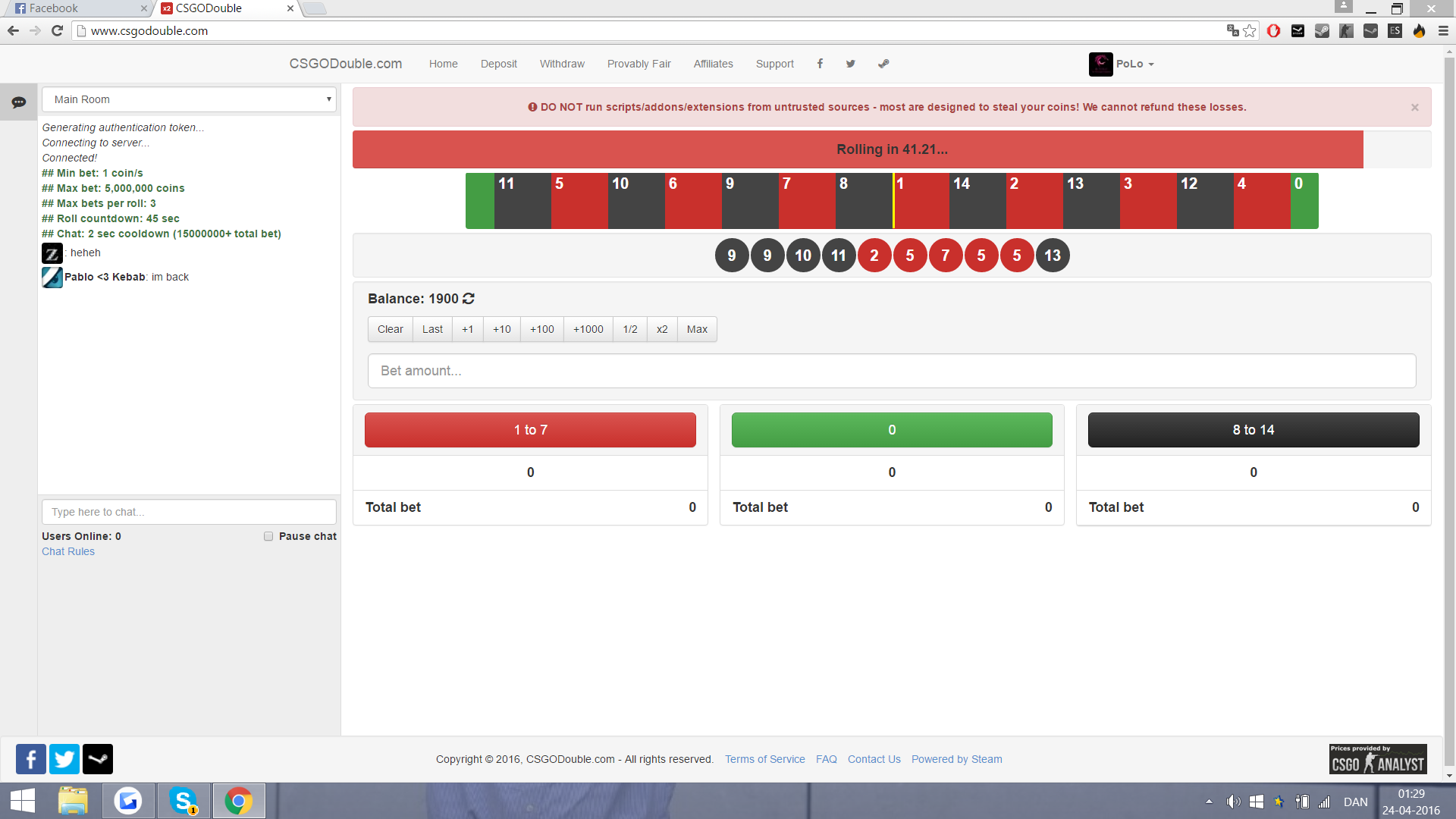
Task: Open the Steam group icon in navbar
Action: pos(883,64)
